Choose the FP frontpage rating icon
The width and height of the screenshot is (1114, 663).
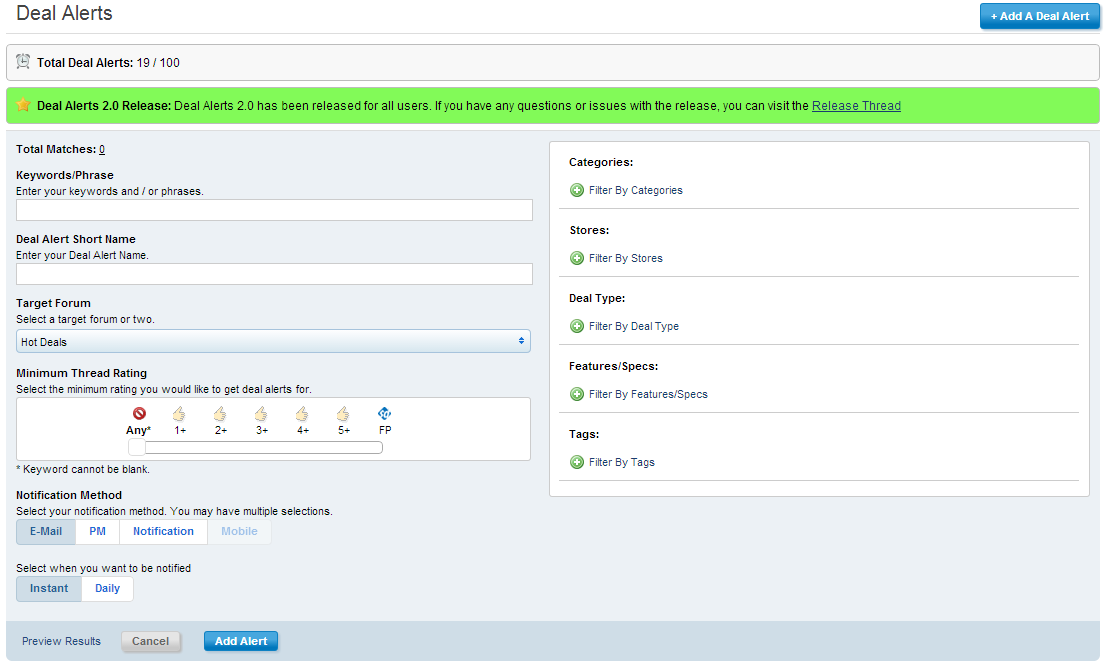384,413
